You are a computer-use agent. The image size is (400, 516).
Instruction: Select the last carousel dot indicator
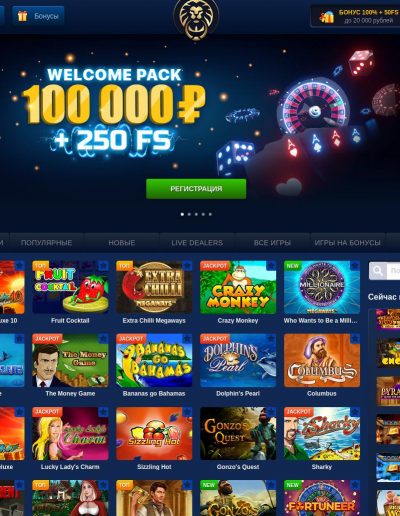coord(210,214)
